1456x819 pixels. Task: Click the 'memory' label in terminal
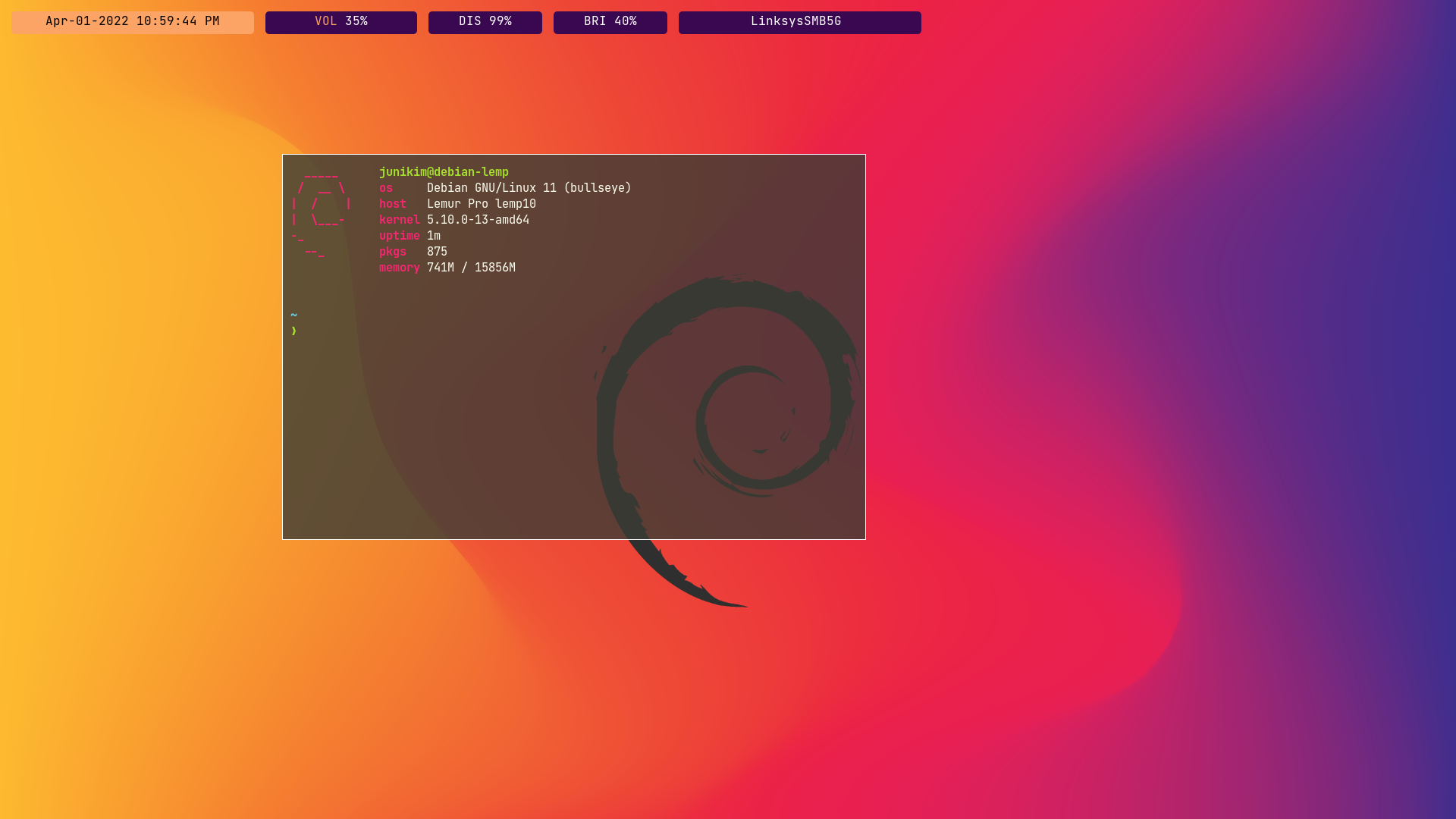pos(400,268)
